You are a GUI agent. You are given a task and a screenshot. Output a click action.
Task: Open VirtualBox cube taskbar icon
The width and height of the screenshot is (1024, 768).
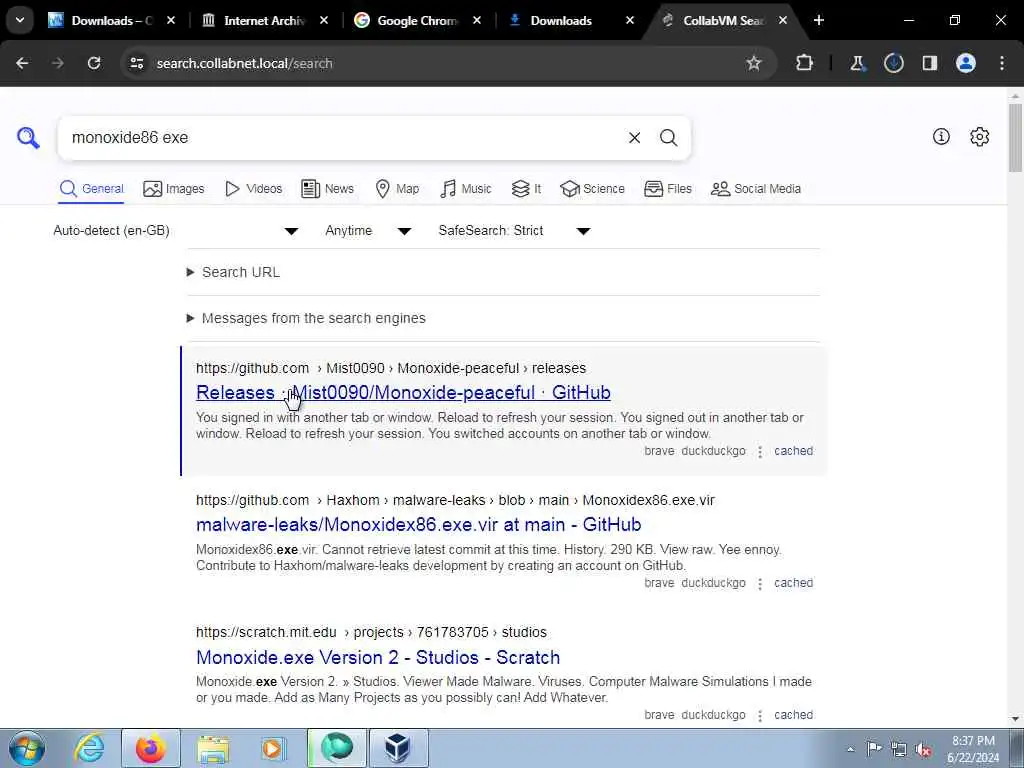[398, 748]
